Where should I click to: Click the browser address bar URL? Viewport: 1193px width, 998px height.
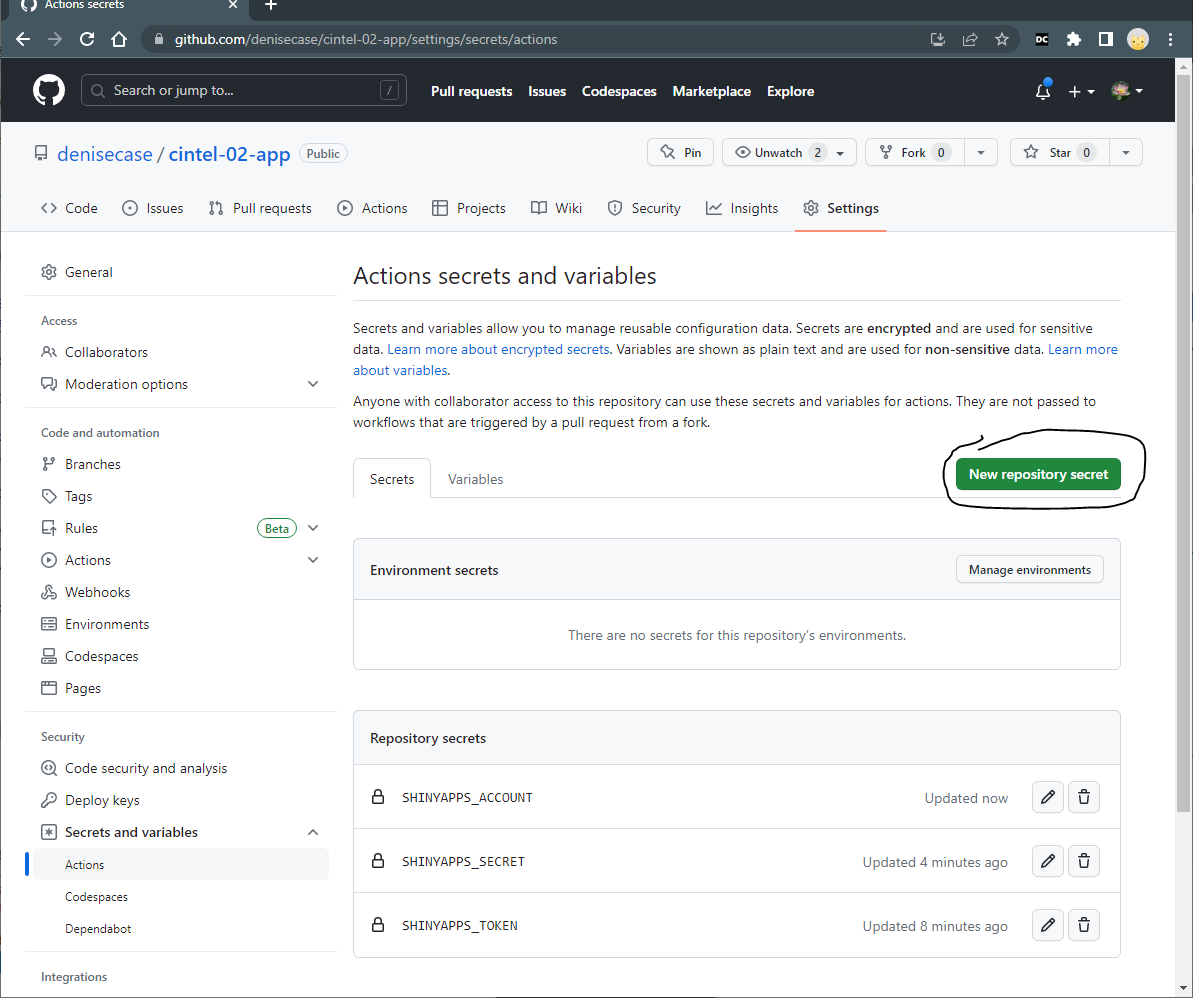[366, 40]
